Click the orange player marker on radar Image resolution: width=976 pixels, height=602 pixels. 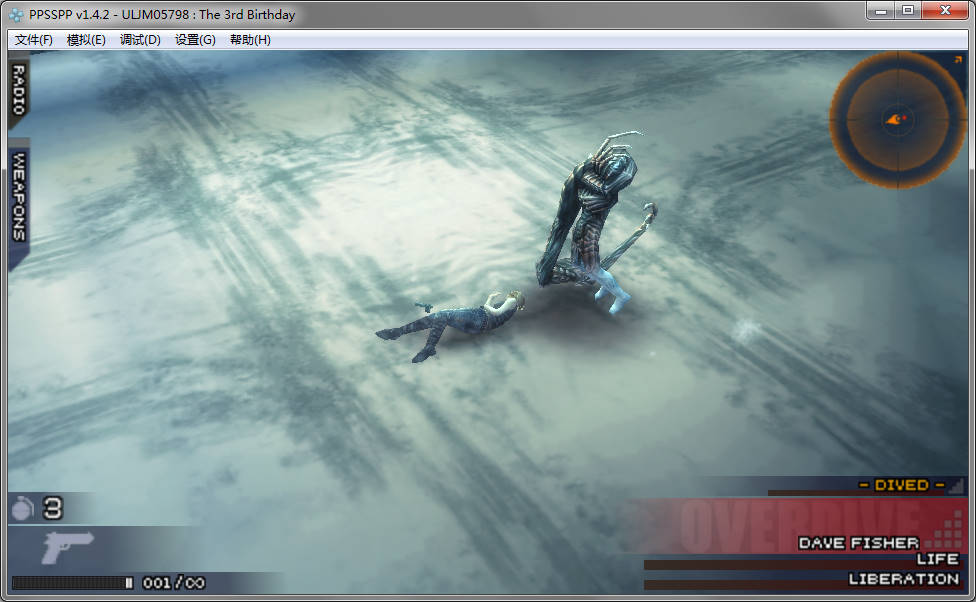tap(895, 119)
